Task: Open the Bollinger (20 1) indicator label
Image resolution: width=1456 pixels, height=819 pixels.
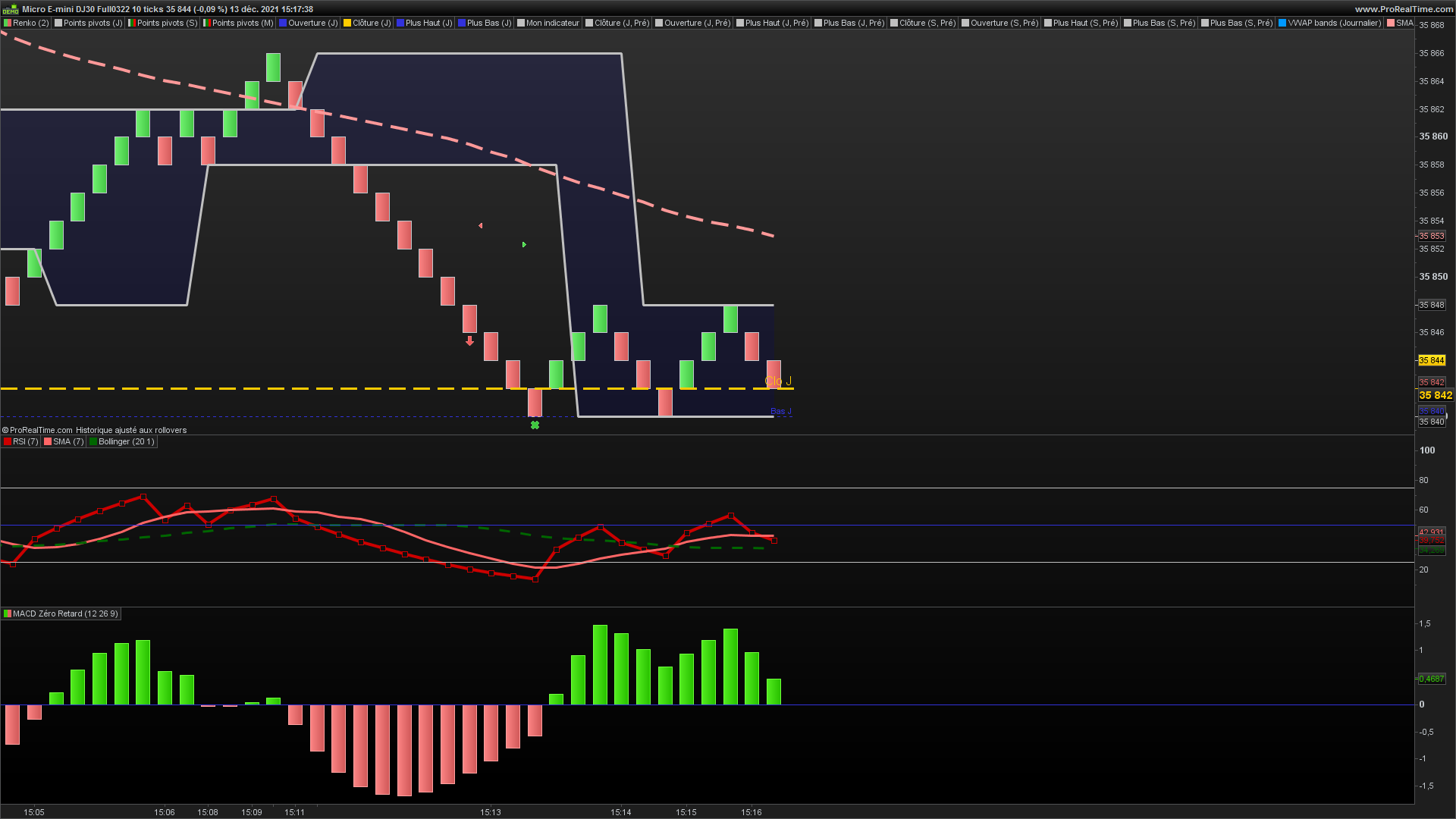Action: [x=126, y=441]
